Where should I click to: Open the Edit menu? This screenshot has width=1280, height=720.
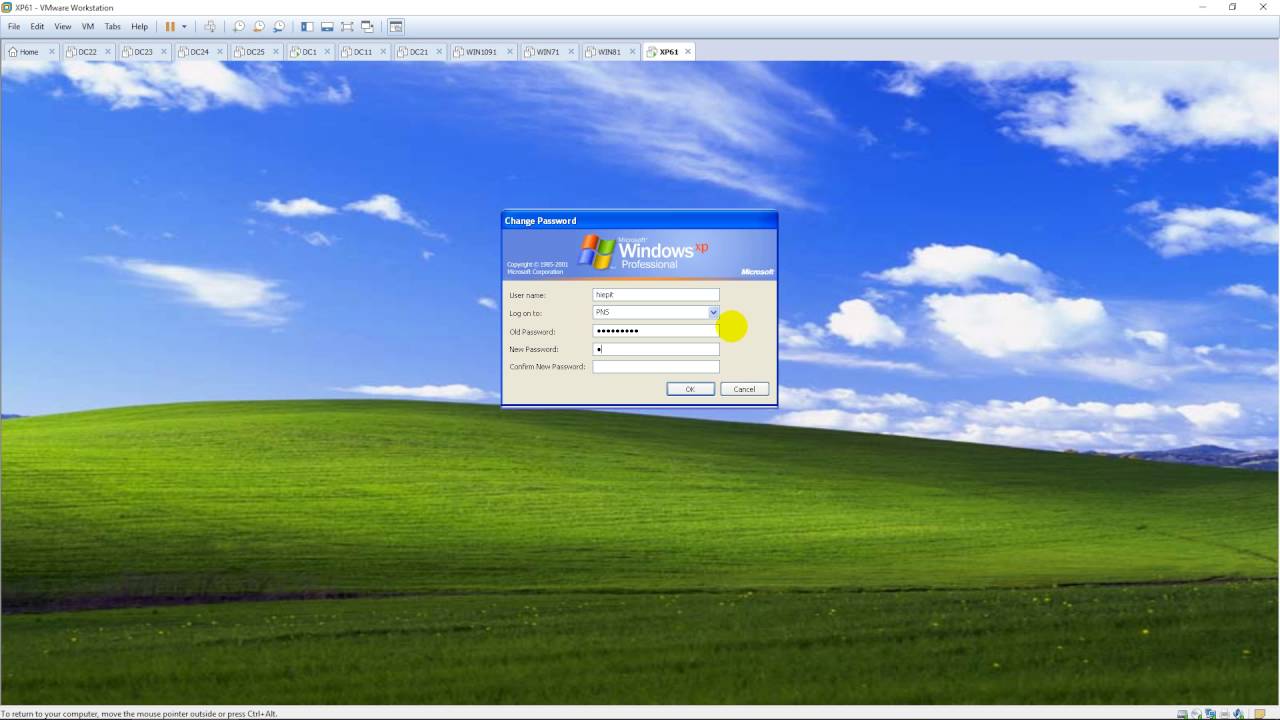[x=37, y=27]
